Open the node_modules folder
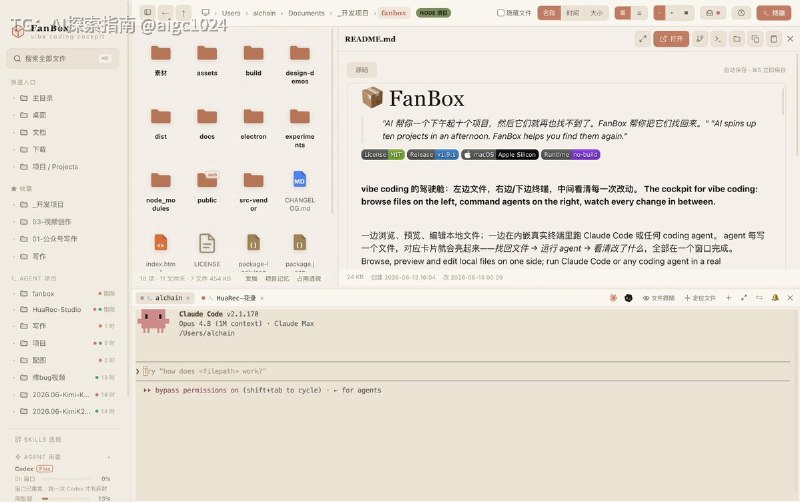The image size is (800, 502). tap(161, 180)
